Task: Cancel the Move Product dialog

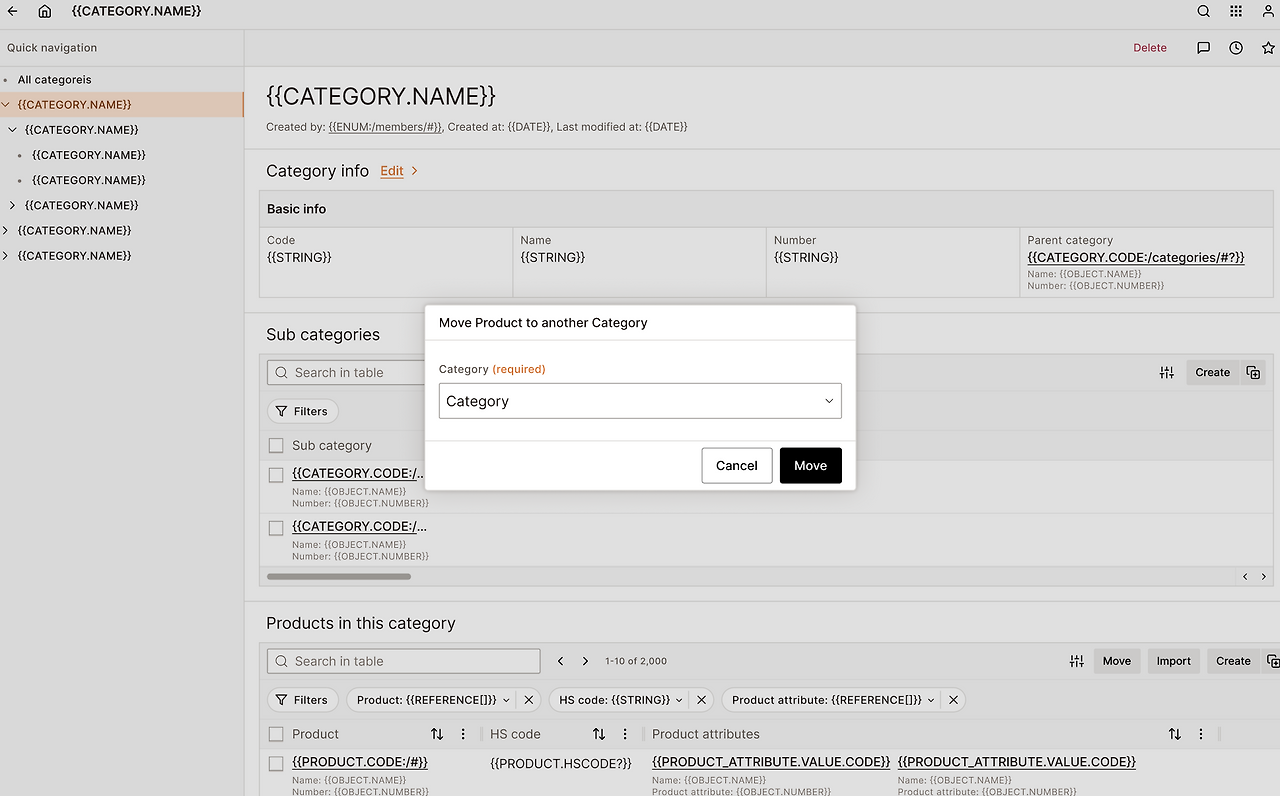Action: coord(737,466)
